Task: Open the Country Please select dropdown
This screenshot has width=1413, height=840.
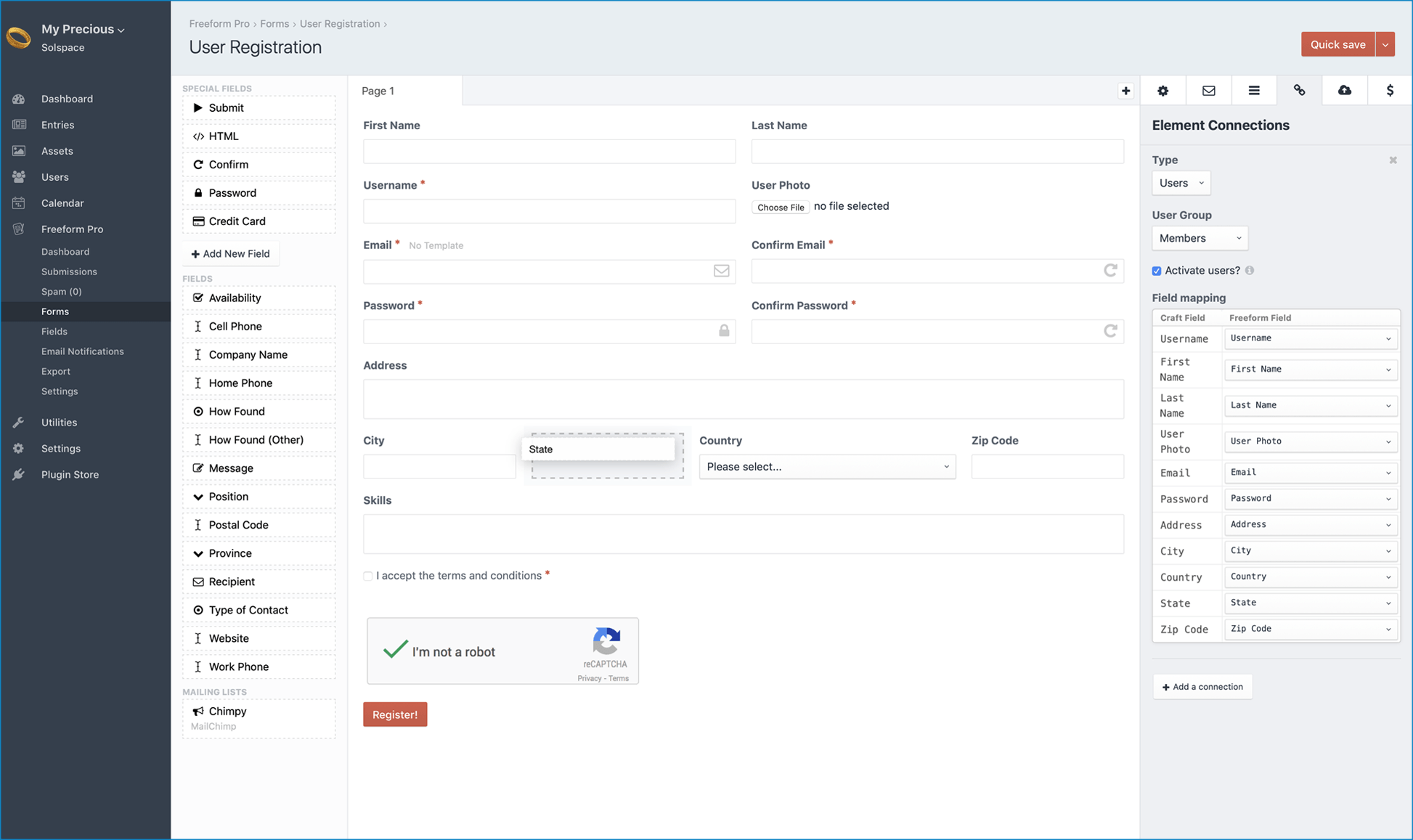Action: tap(827, 467)
